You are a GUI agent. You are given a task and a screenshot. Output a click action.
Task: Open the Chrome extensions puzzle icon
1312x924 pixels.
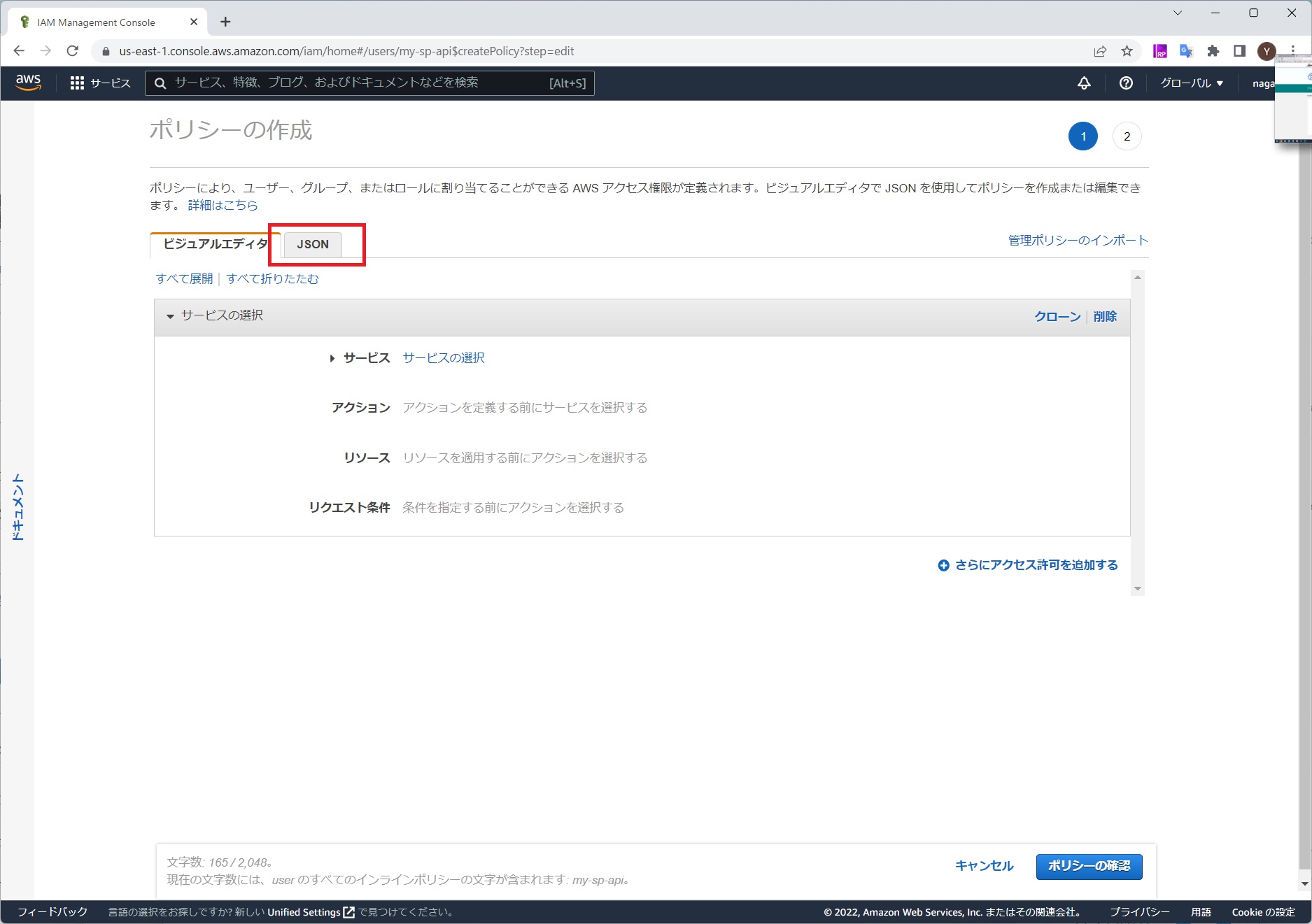(1213, 50)
